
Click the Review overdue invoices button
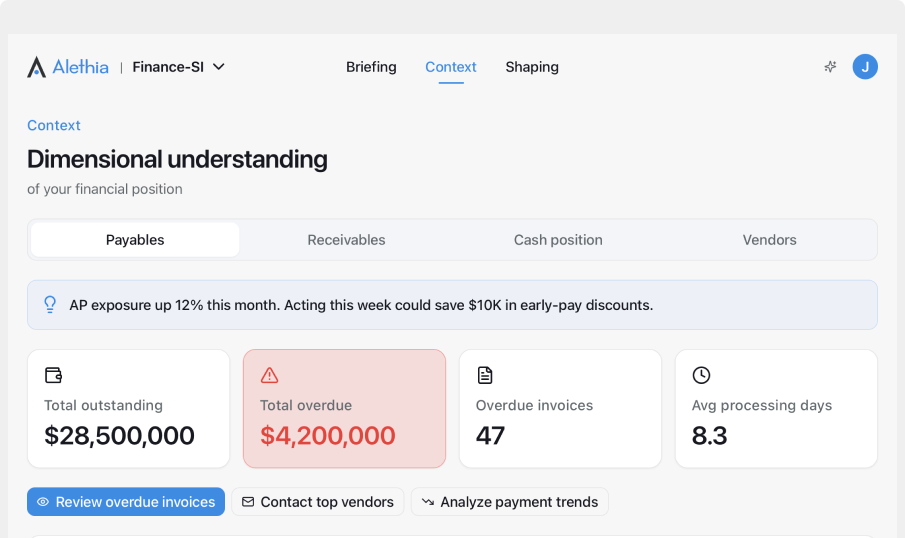point(126,502)
